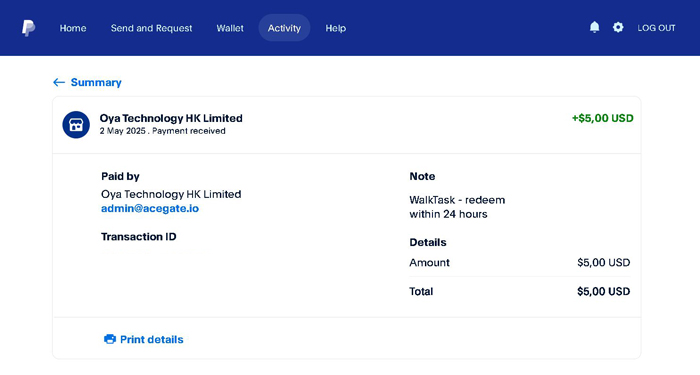Open Send and Request menu

click(x=151, y=28)
